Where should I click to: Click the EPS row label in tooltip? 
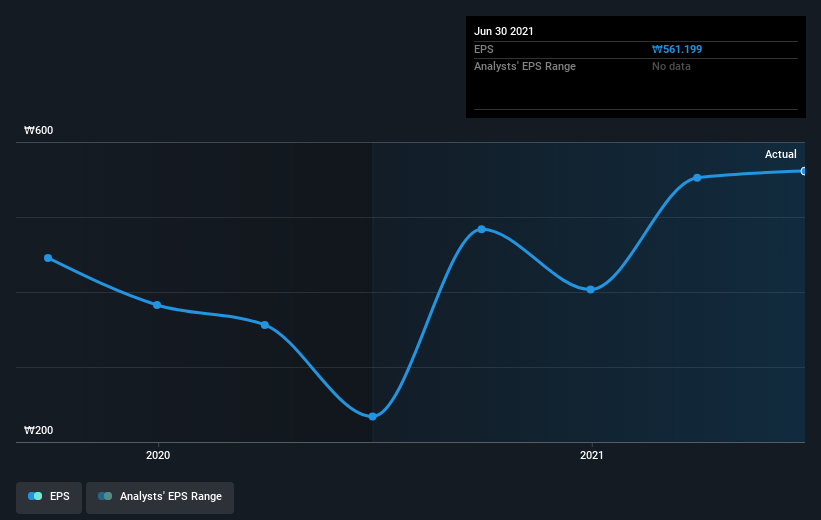pyautogui.click(x=484, y=49)
